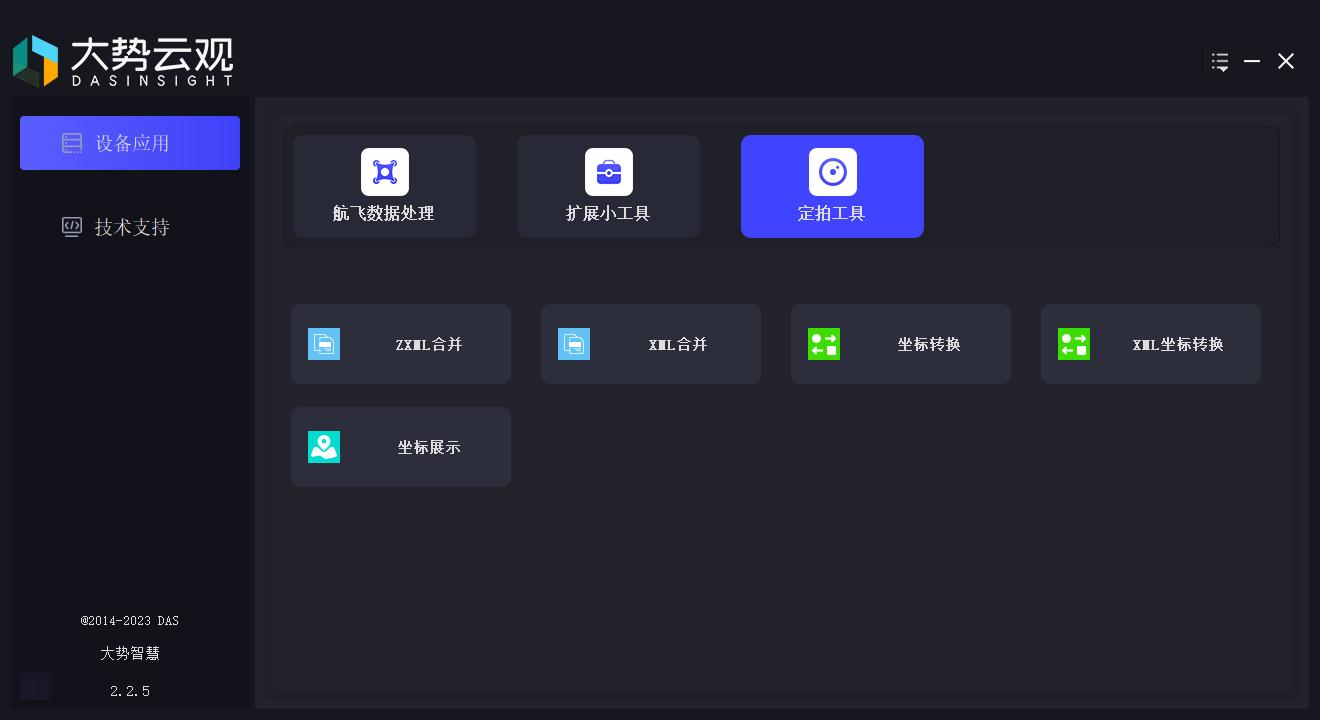1320x720 pixels.
Task: Select 设备应用 in the sidebar
Action: coord(130,143)
